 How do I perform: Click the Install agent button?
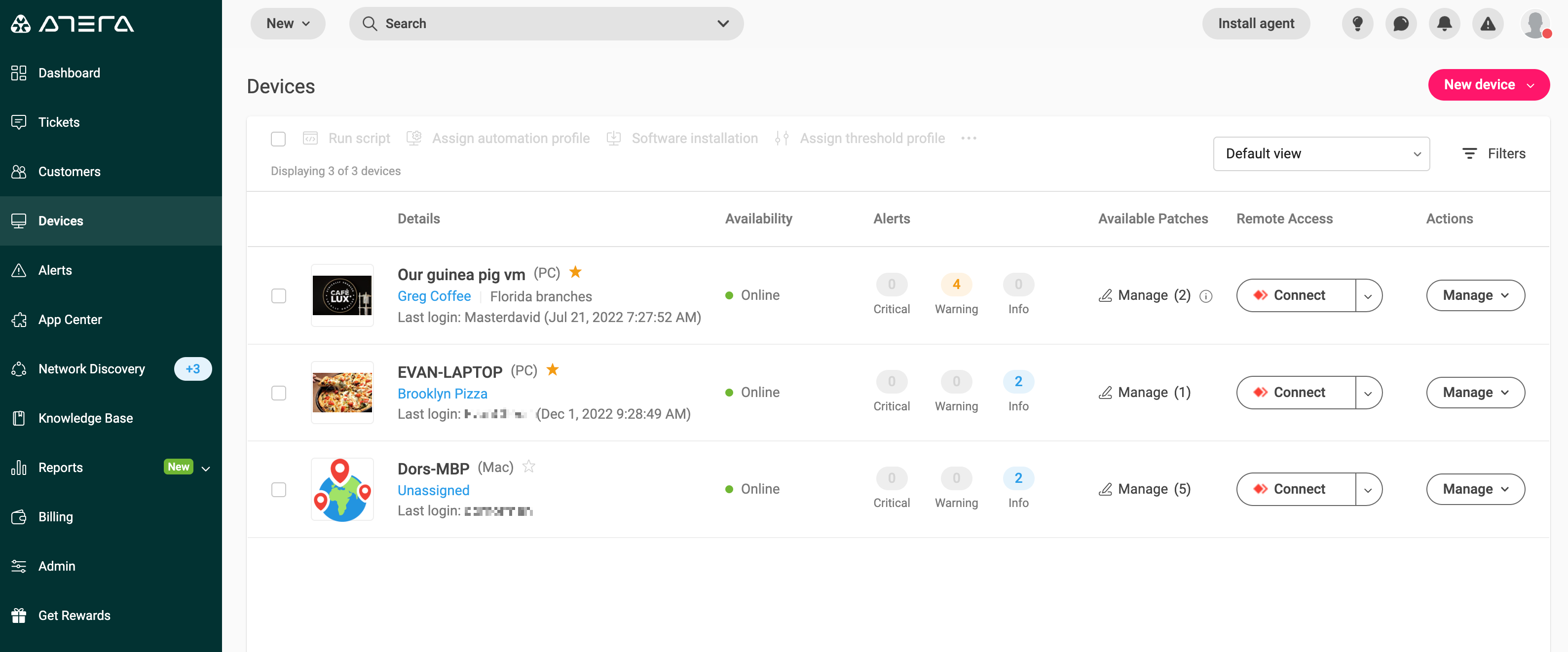point(1256,23)
